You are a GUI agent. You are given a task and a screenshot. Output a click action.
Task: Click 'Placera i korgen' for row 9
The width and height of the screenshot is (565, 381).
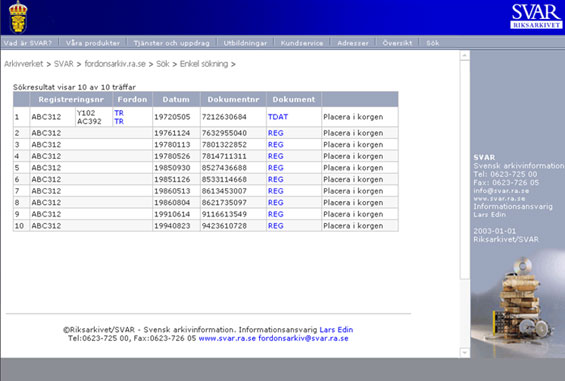[353, 214]
